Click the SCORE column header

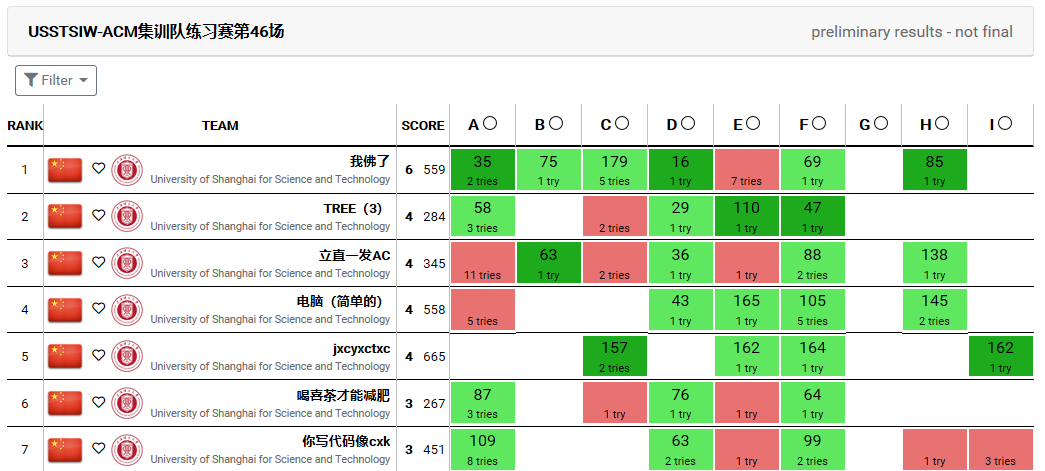(423, 126)
